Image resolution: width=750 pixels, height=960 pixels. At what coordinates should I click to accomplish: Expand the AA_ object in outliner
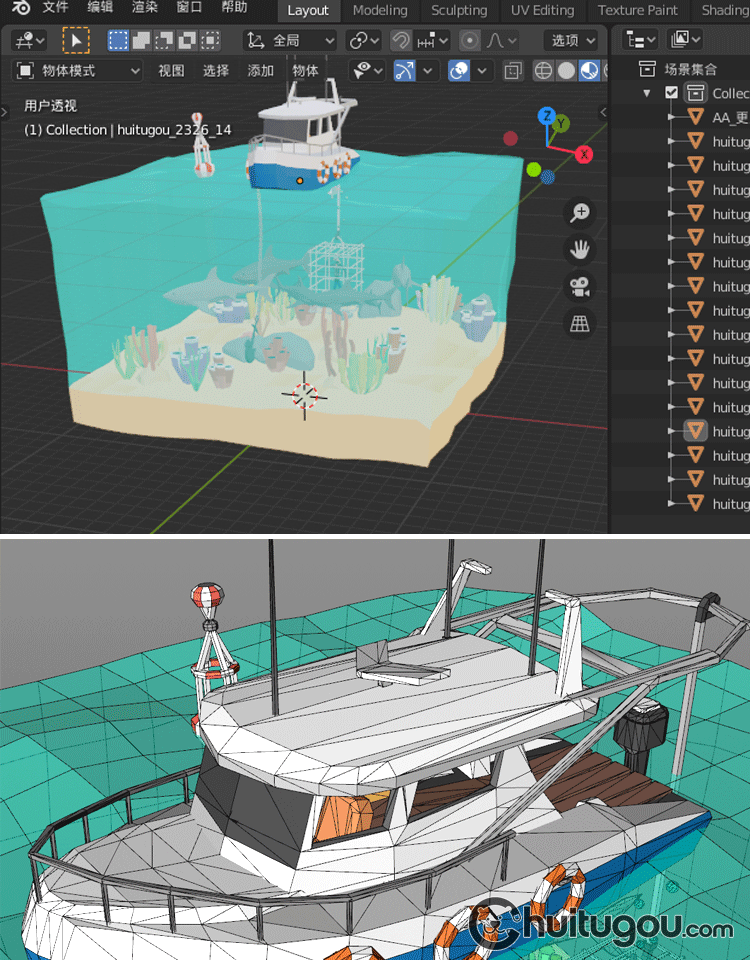click(672, 117)
